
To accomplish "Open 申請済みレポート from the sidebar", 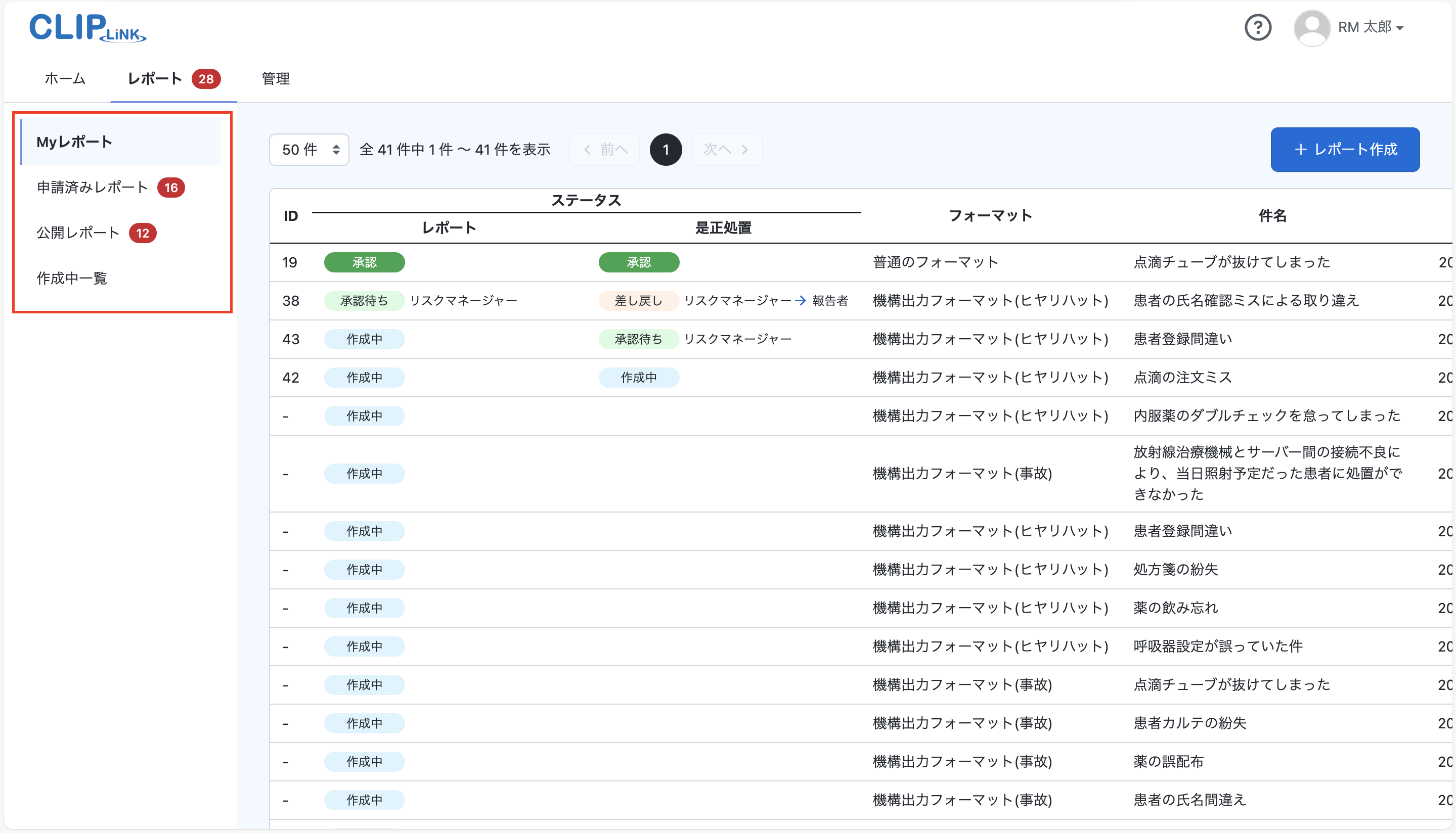I will tap(92, 187).
